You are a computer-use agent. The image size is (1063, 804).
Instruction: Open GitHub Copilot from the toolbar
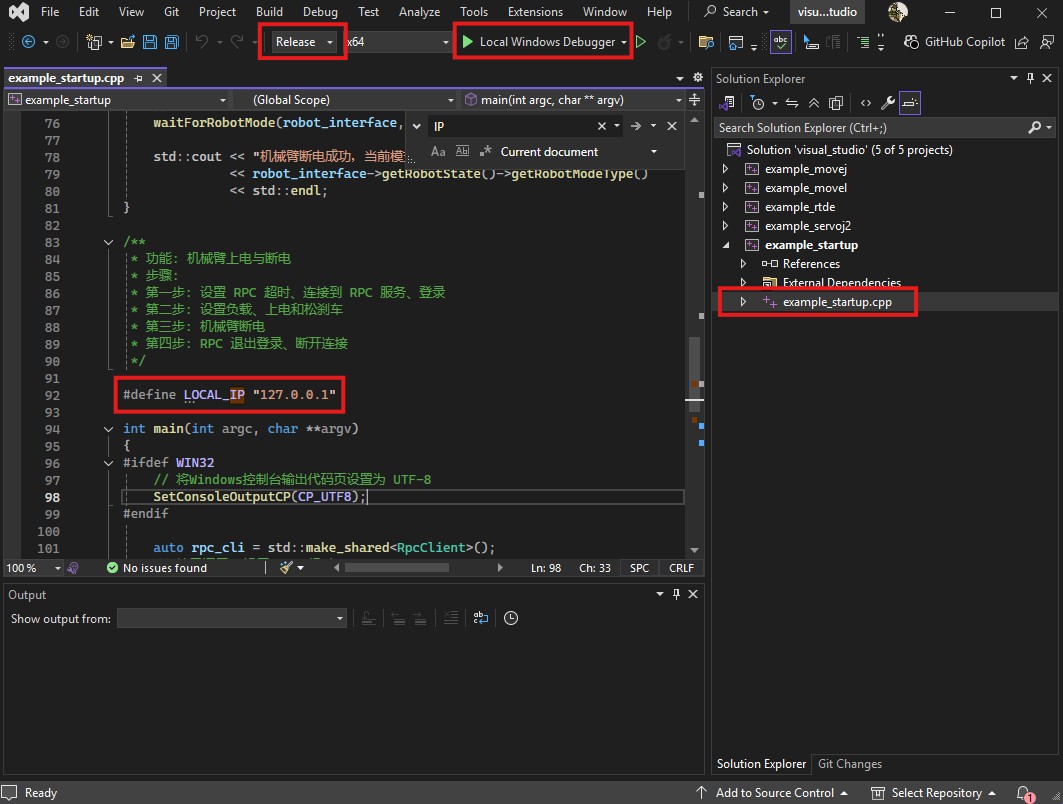pyautogui.click(x=955, y=42)
